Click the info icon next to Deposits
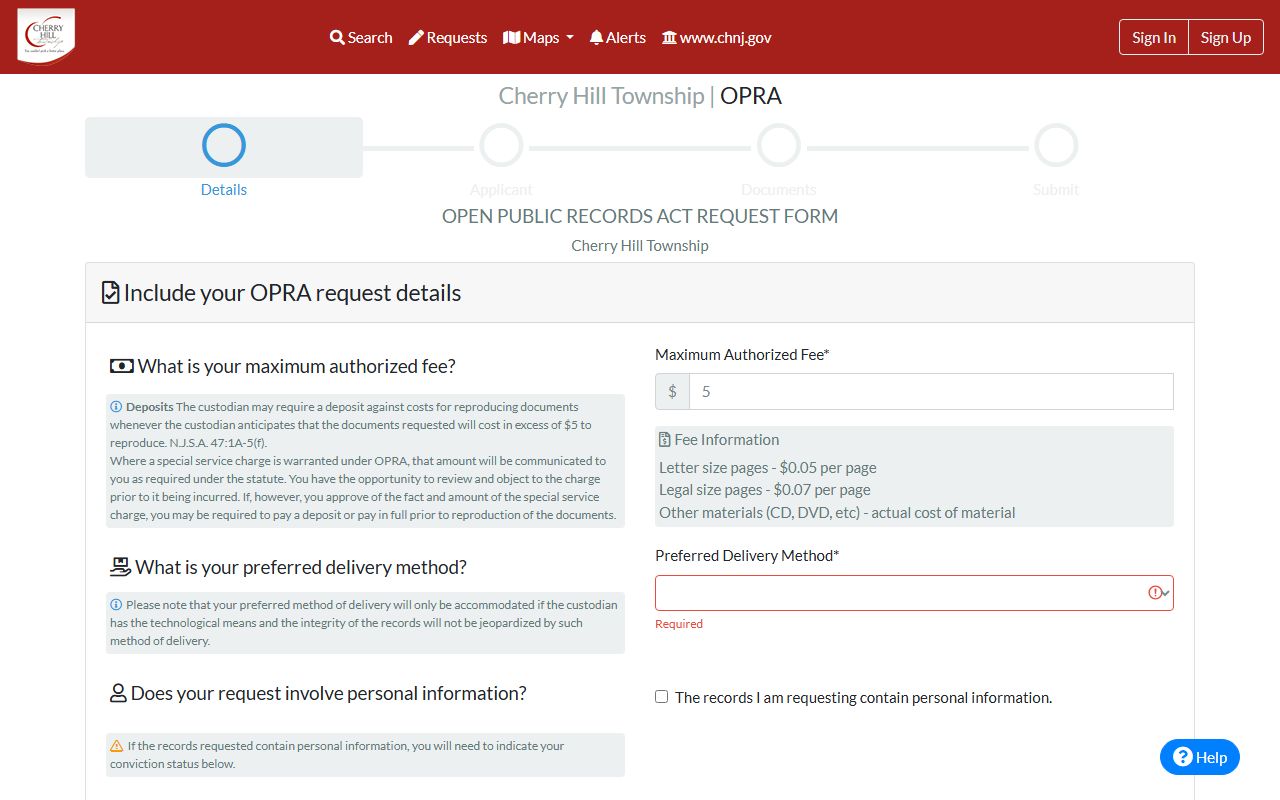Viewport: 1280px width, 800px height. [x=116, y=407]
